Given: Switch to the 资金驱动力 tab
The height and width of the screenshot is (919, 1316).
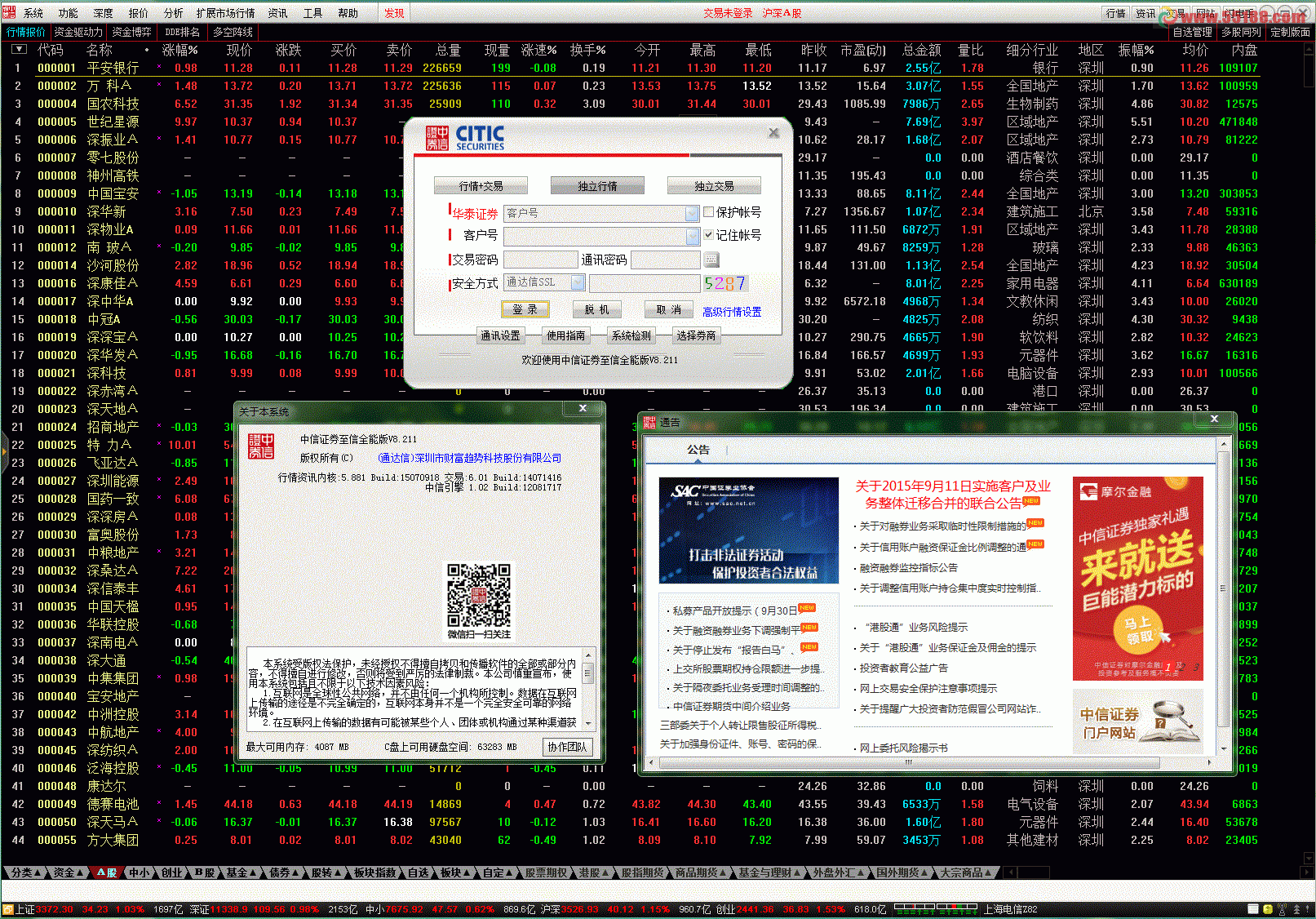Looking at the screenshot, I should (x=78, y=32).
